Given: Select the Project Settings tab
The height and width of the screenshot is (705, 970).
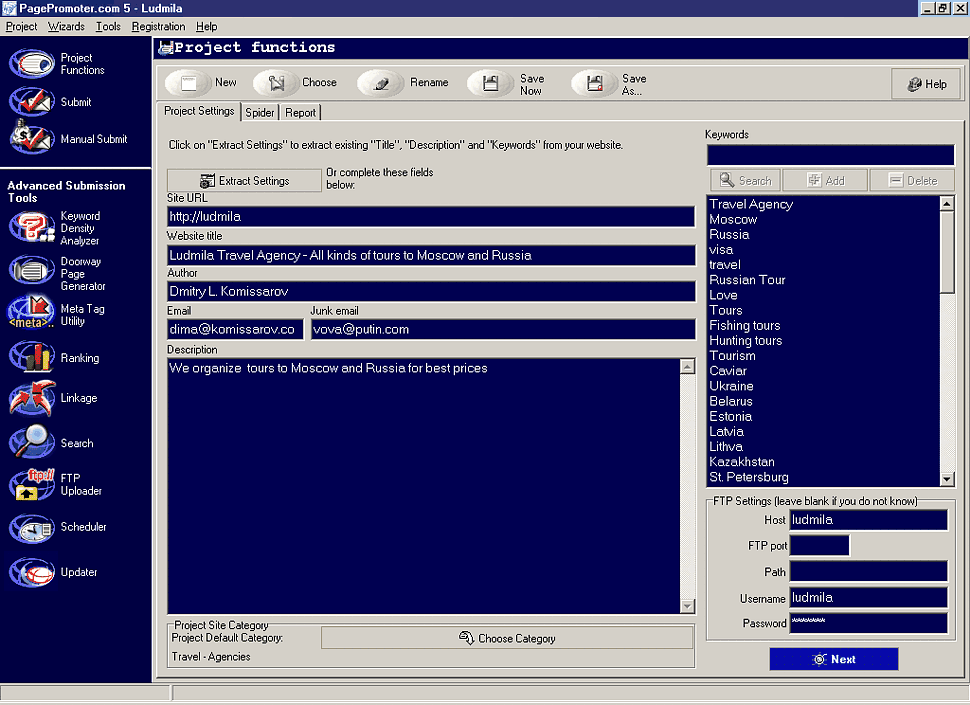Looking at the screenshot, I should tap(199, 111).
